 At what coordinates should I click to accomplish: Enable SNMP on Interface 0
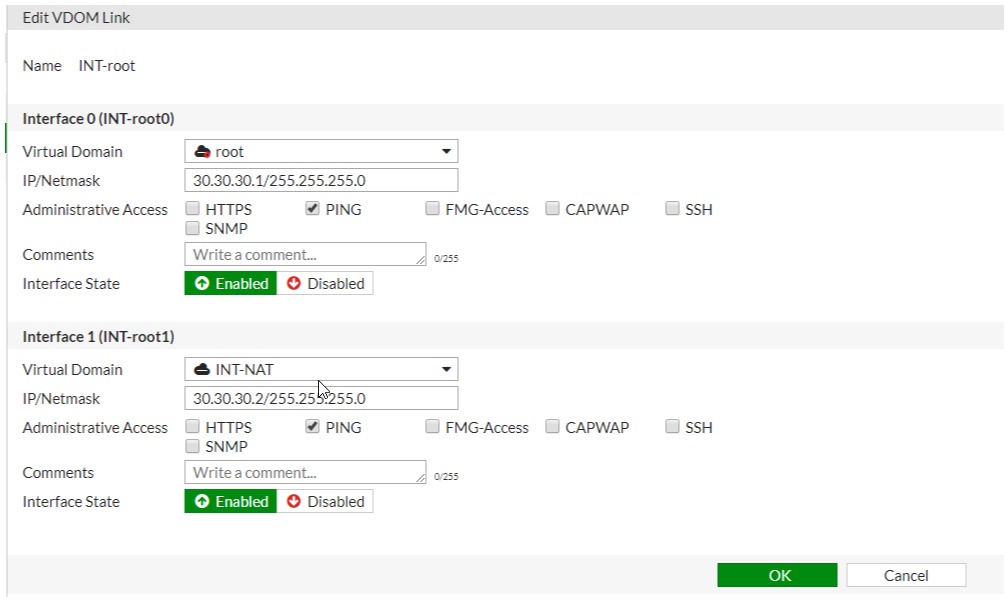pos(192,228)
